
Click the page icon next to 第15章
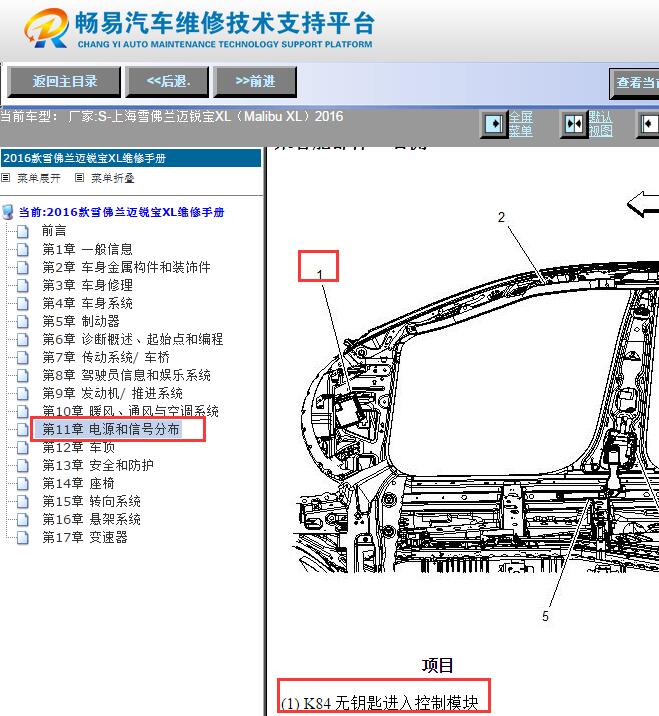click(23, 502)
